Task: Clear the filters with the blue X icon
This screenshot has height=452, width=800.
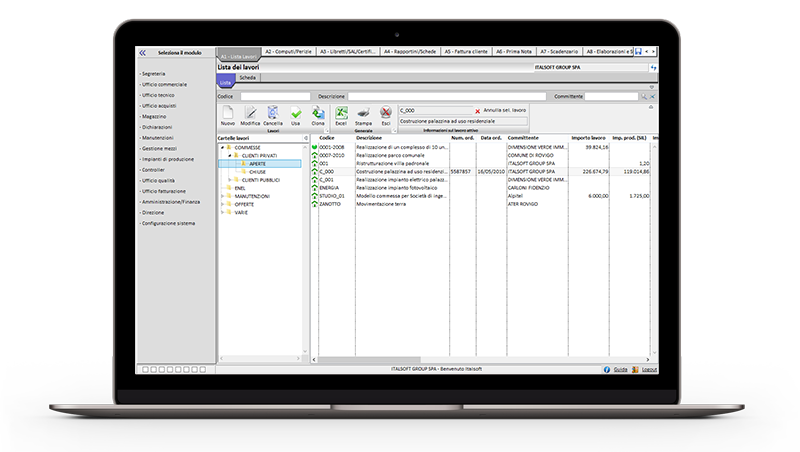Action: click(x=652, y=96)
